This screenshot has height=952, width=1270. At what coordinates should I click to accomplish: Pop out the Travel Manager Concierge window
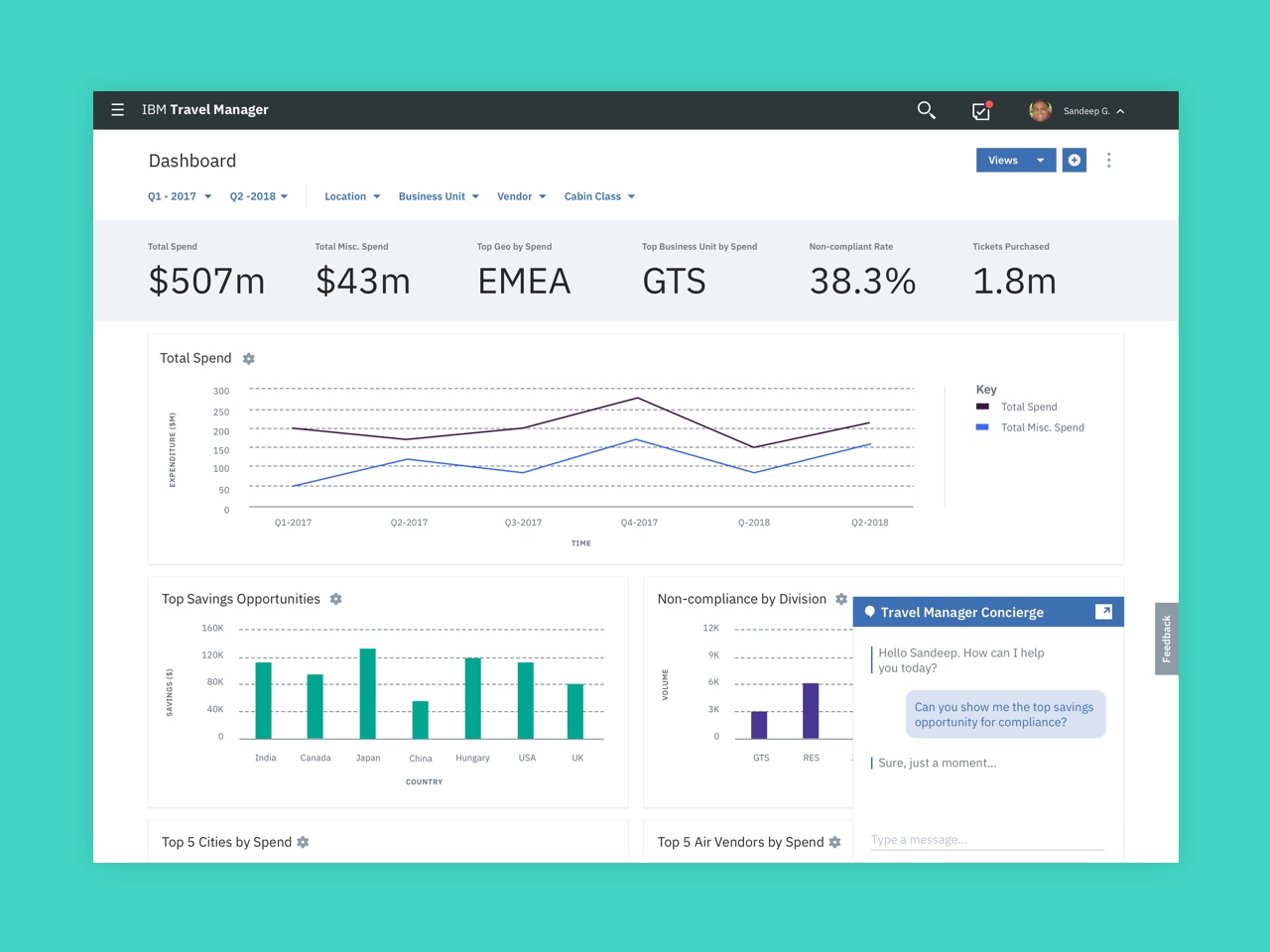1103,612
